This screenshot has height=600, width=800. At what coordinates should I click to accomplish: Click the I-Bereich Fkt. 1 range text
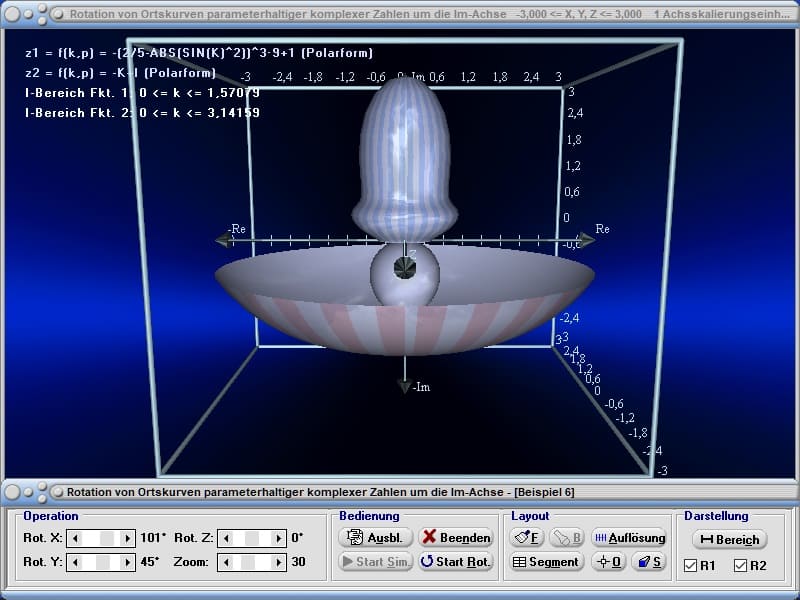pyautogui.click(x=142, y=93)
